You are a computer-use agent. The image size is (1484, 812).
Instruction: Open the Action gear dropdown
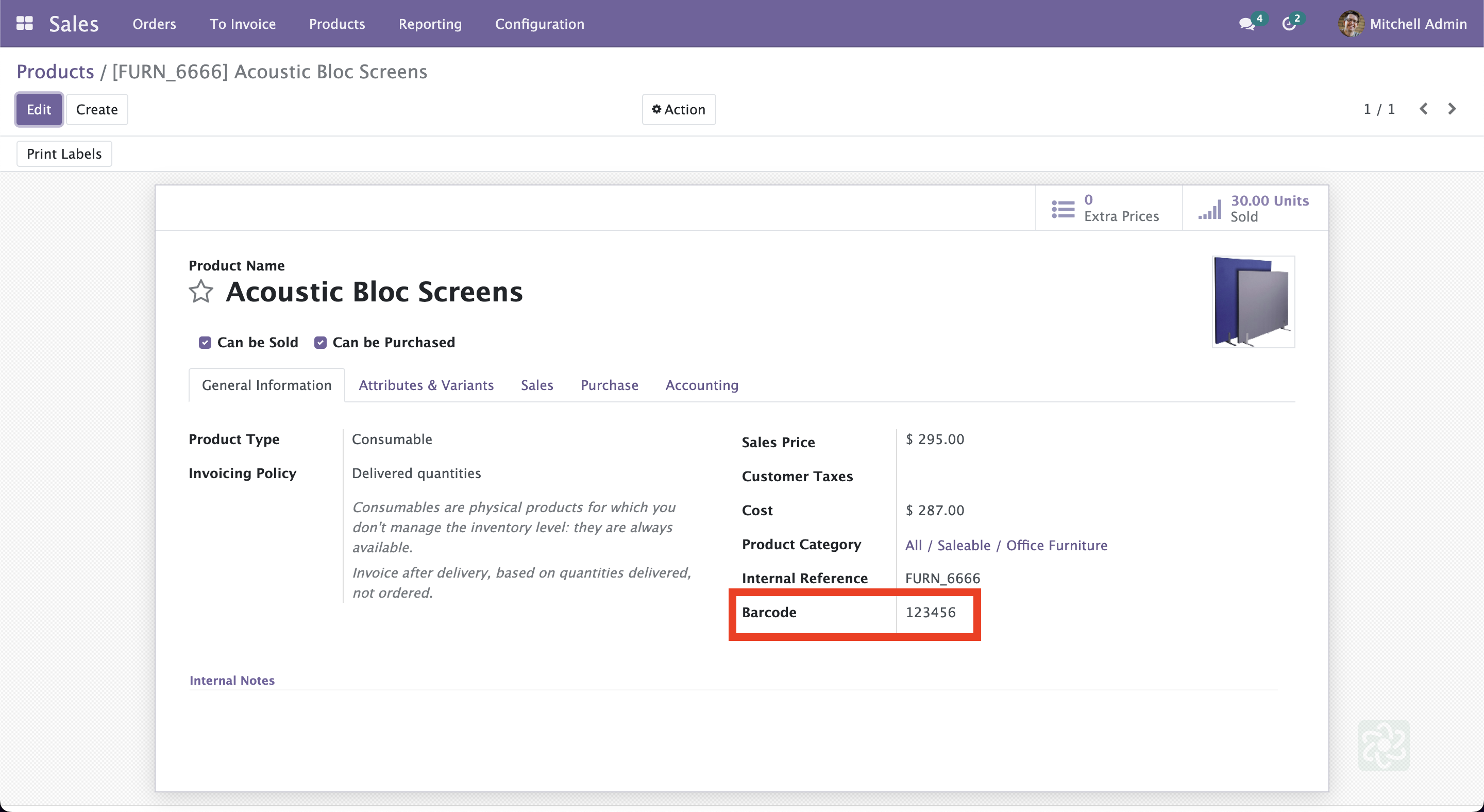(x=679, y=109)
